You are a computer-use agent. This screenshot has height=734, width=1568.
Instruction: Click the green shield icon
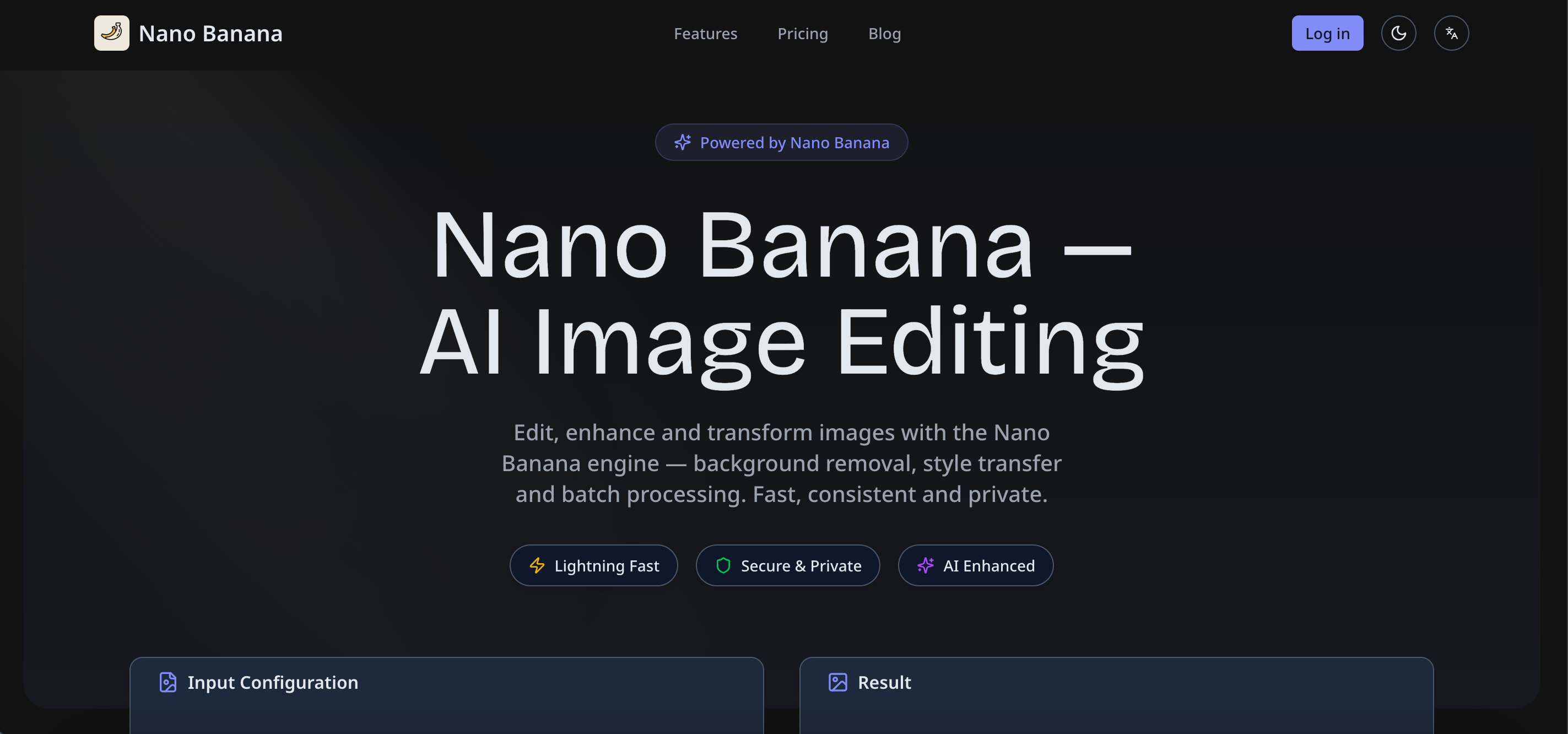point(723,565)
